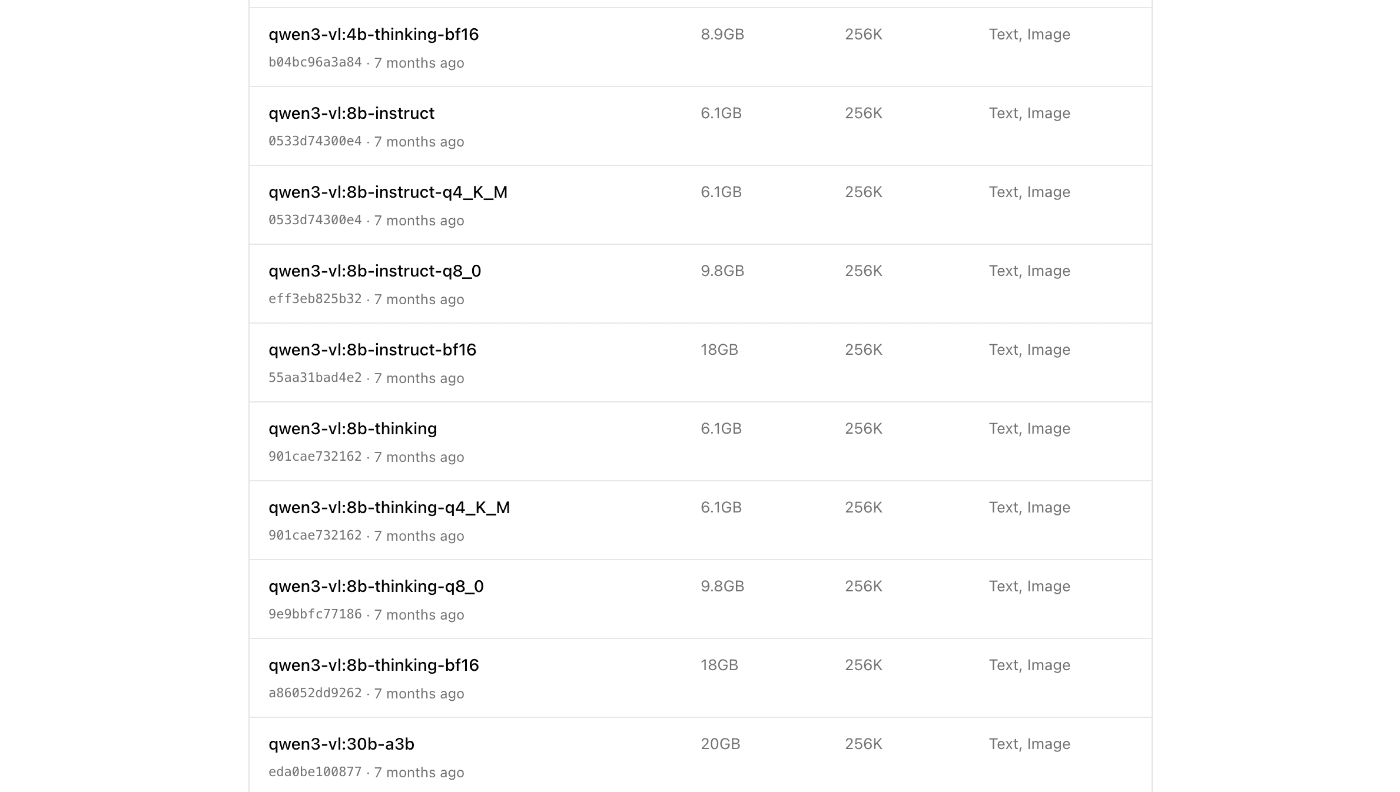Click the 18GB size of 8b-instruct-bf16
Image resolution: width=1400 pixels, height=792 pixels.
(x=719, y=350)
